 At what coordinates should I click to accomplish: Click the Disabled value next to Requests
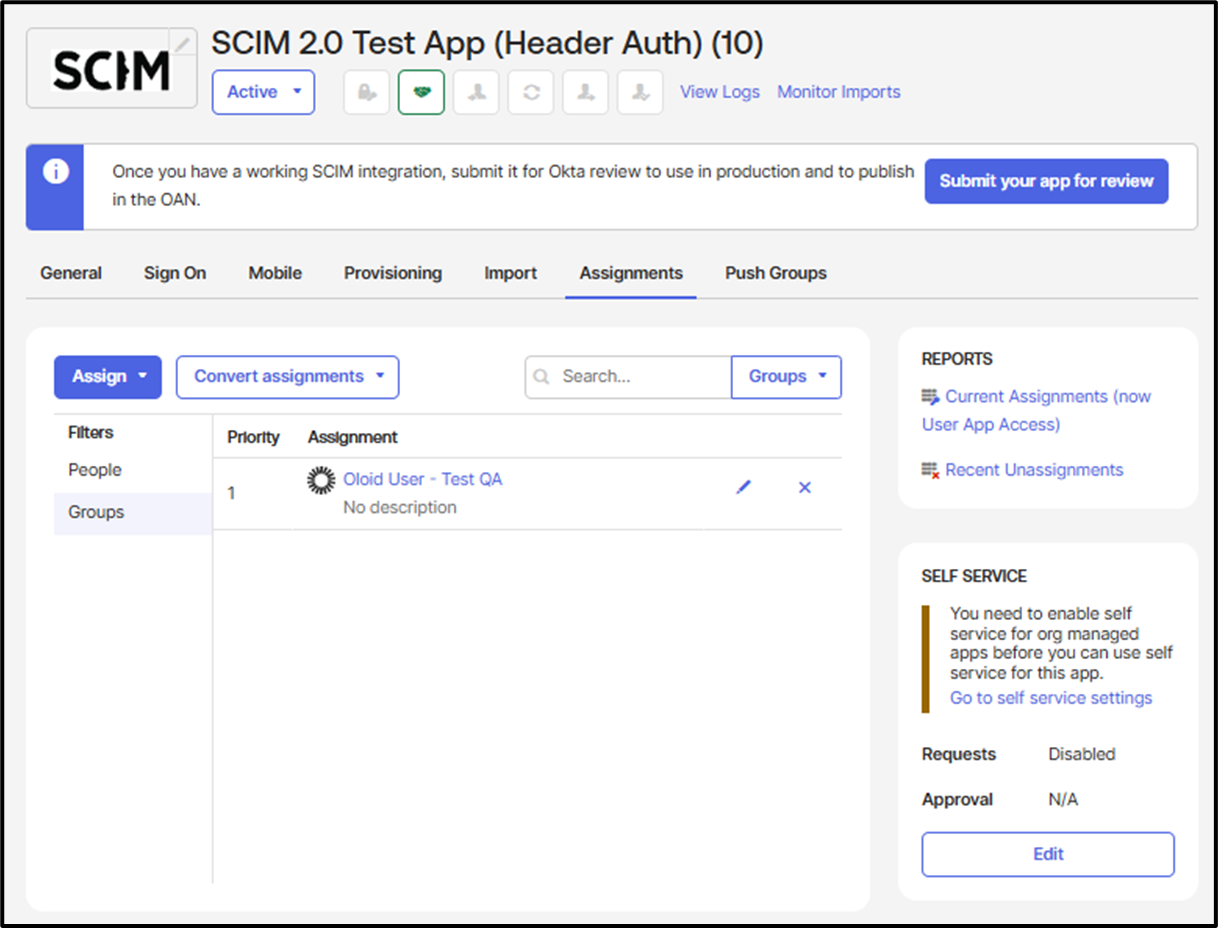(1081, 754)
